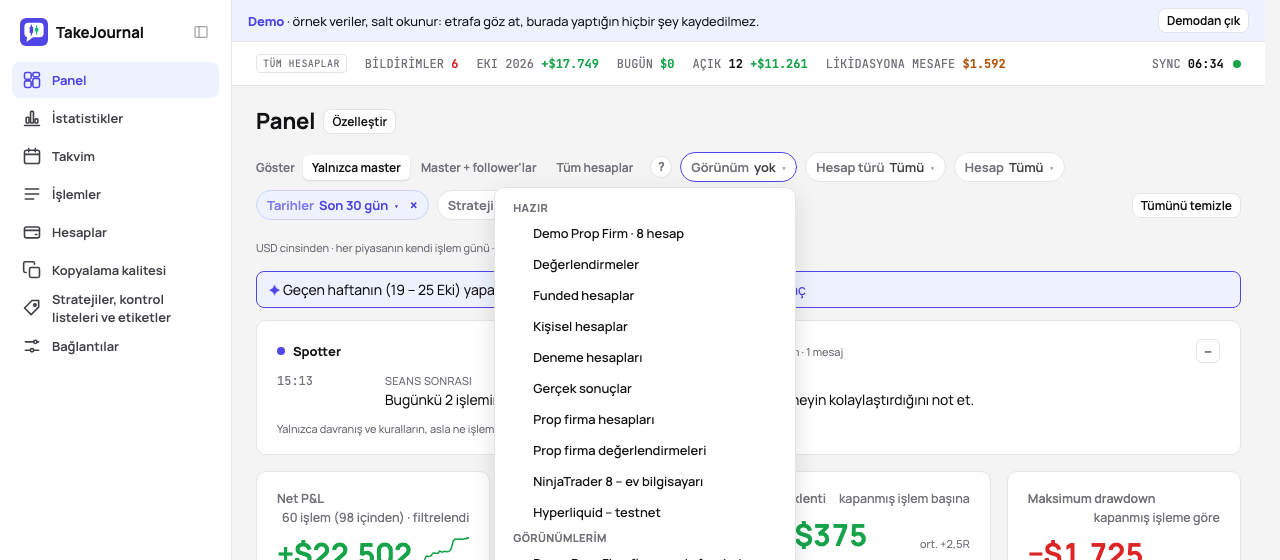Open the Hesap türü dropdown
This screenshot has width=1280, height=560.
(x=875, y=167)
